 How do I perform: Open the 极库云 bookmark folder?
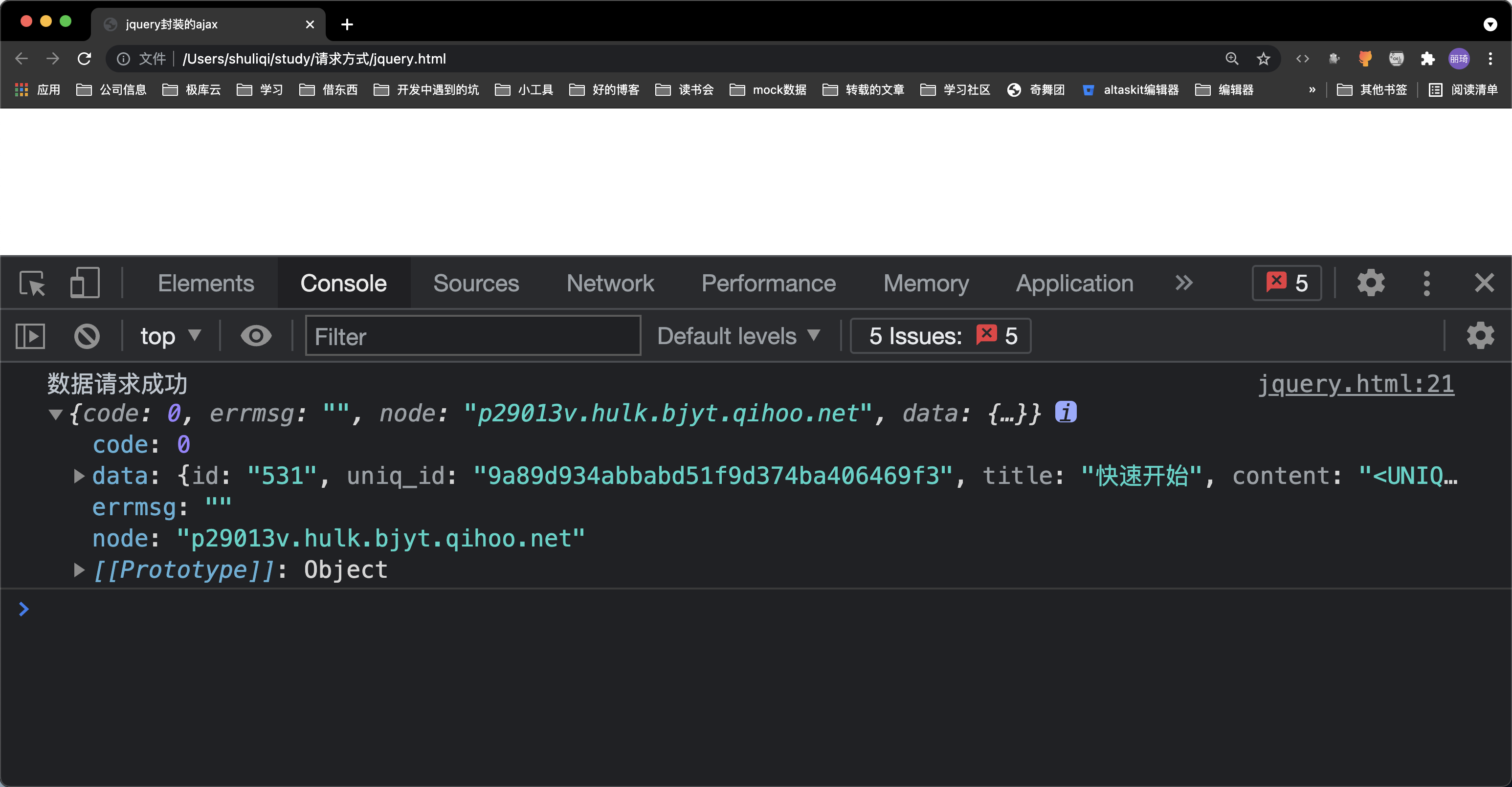coord(192,90)
